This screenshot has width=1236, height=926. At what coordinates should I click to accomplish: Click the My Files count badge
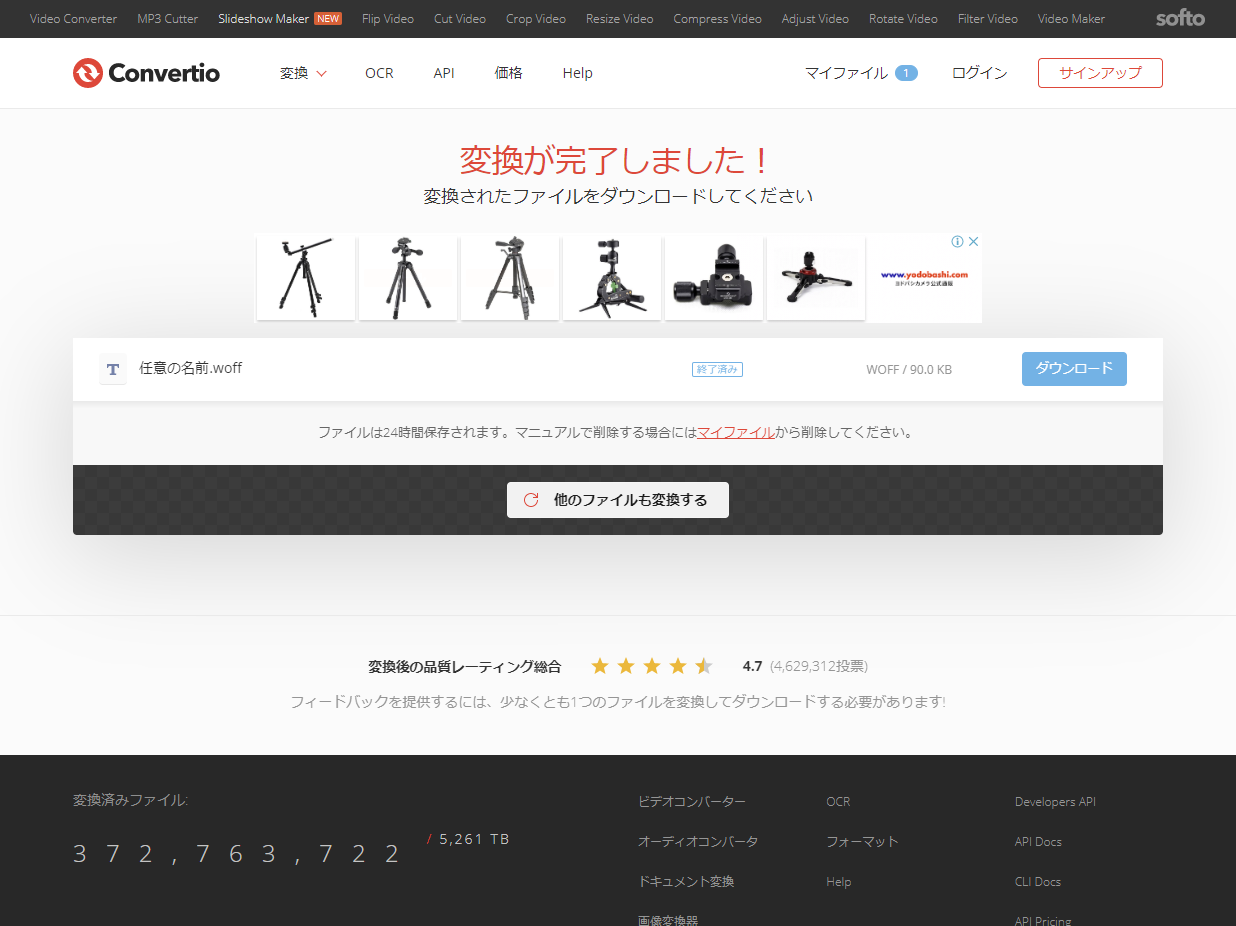pyautogui.click(x=906, y=73)
